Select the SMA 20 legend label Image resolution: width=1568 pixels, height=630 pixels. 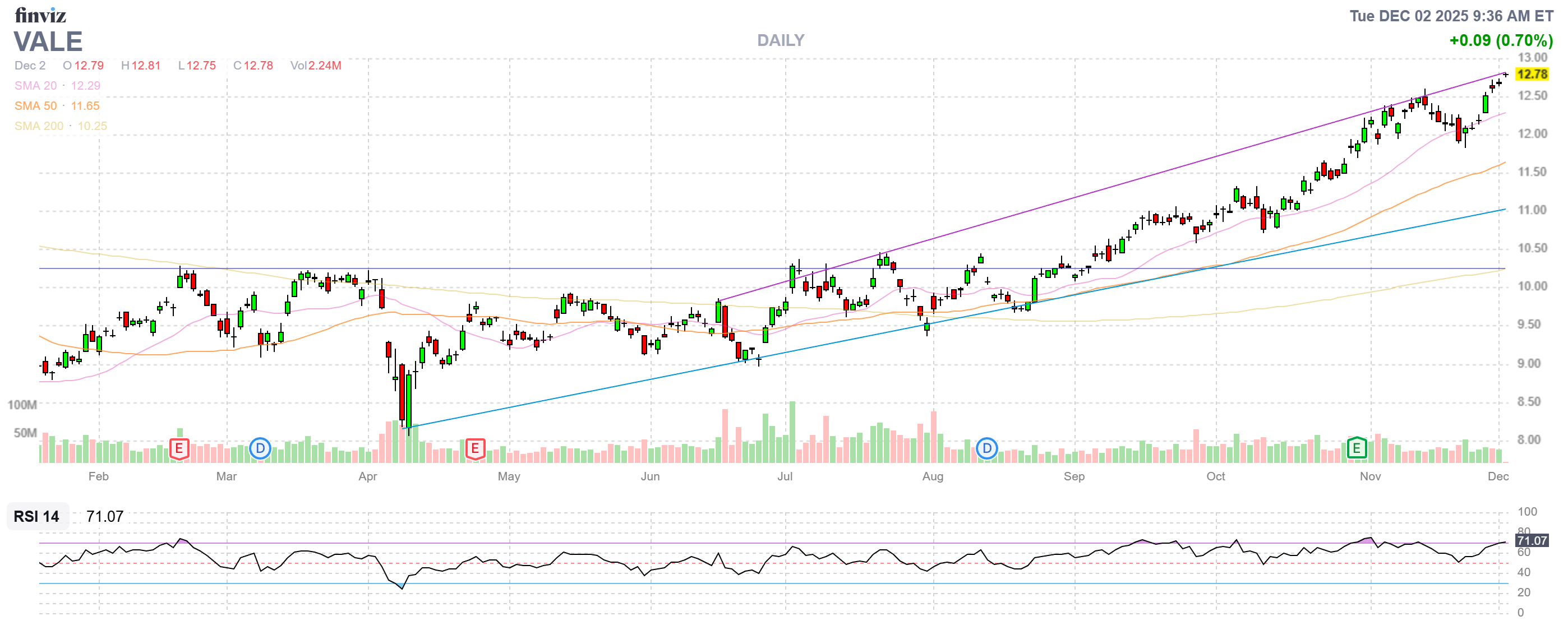pos(35,86)
